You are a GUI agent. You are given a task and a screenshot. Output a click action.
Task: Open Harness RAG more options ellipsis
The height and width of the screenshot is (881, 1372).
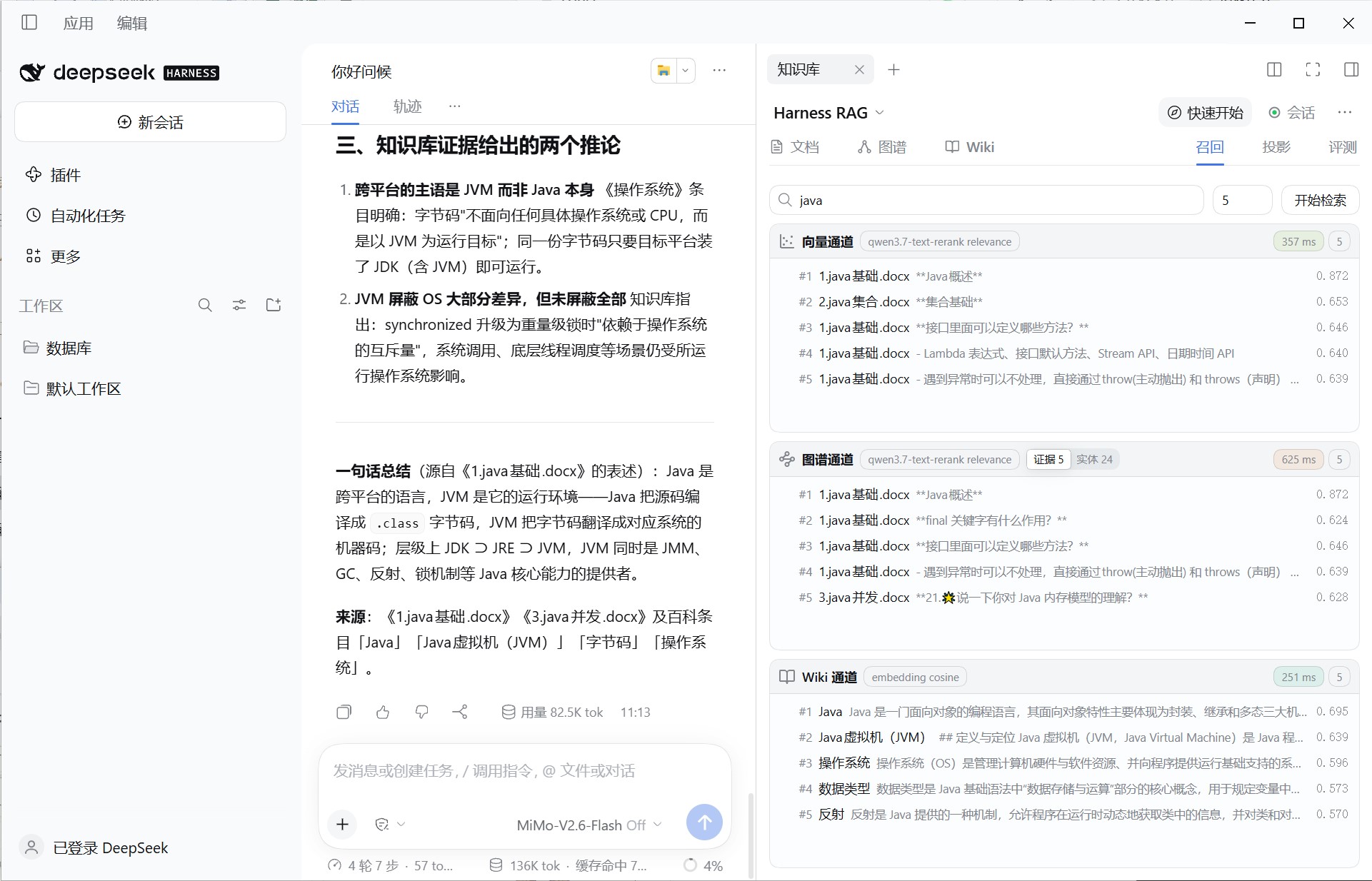1345,112
